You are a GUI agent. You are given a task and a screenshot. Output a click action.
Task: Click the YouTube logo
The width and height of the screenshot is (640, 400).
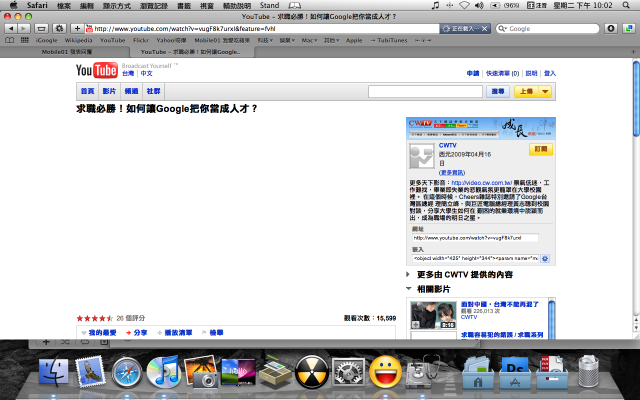point(97,70)
